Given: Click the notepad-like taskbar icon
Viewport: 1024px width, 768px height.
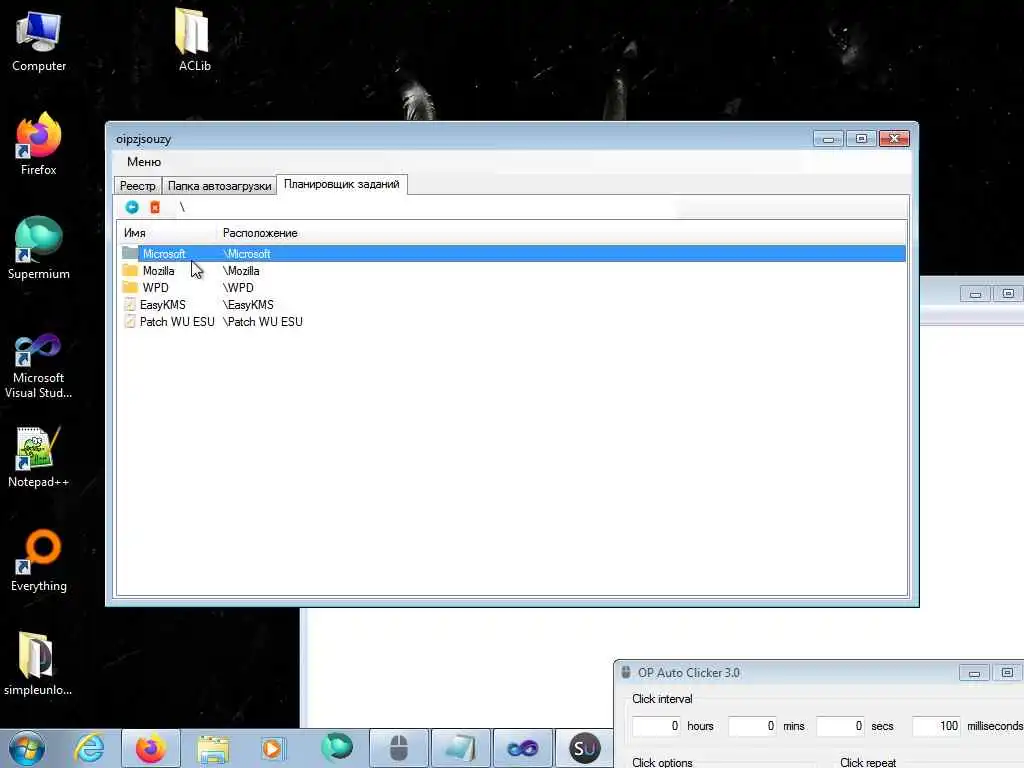Looking at the screenshot, I should [x=460, y=748].
